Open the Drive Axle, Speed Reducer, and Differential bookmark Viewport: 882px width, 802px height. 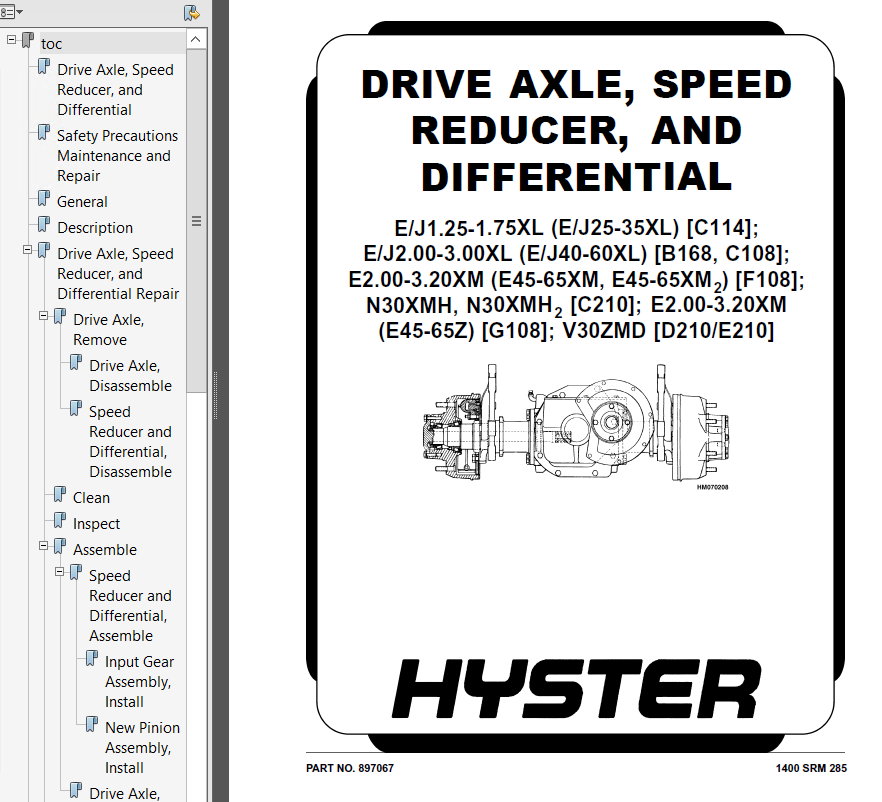pos(115,90)
